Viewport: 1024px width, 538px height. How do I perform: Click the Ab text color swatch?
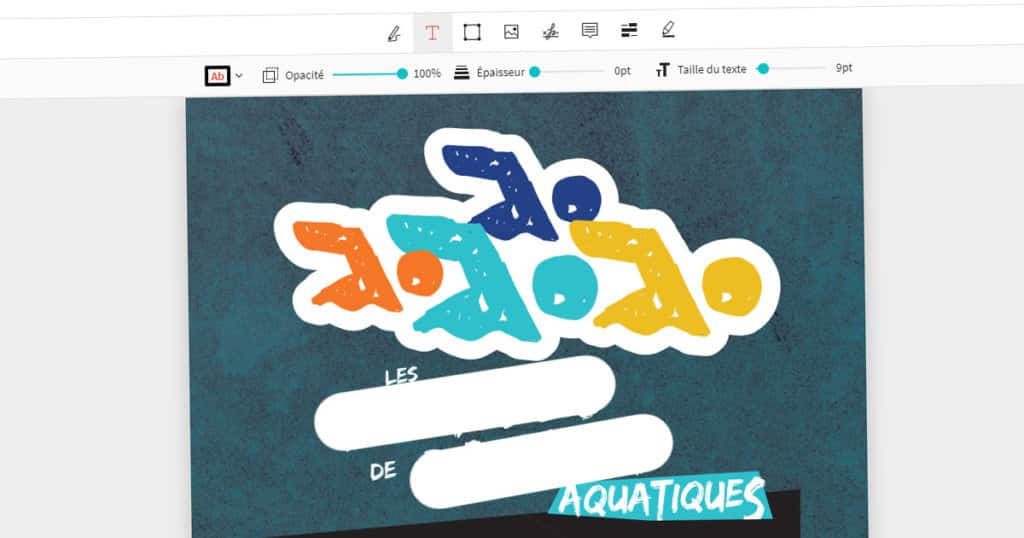pyautogui.click(x=217, y=76)
